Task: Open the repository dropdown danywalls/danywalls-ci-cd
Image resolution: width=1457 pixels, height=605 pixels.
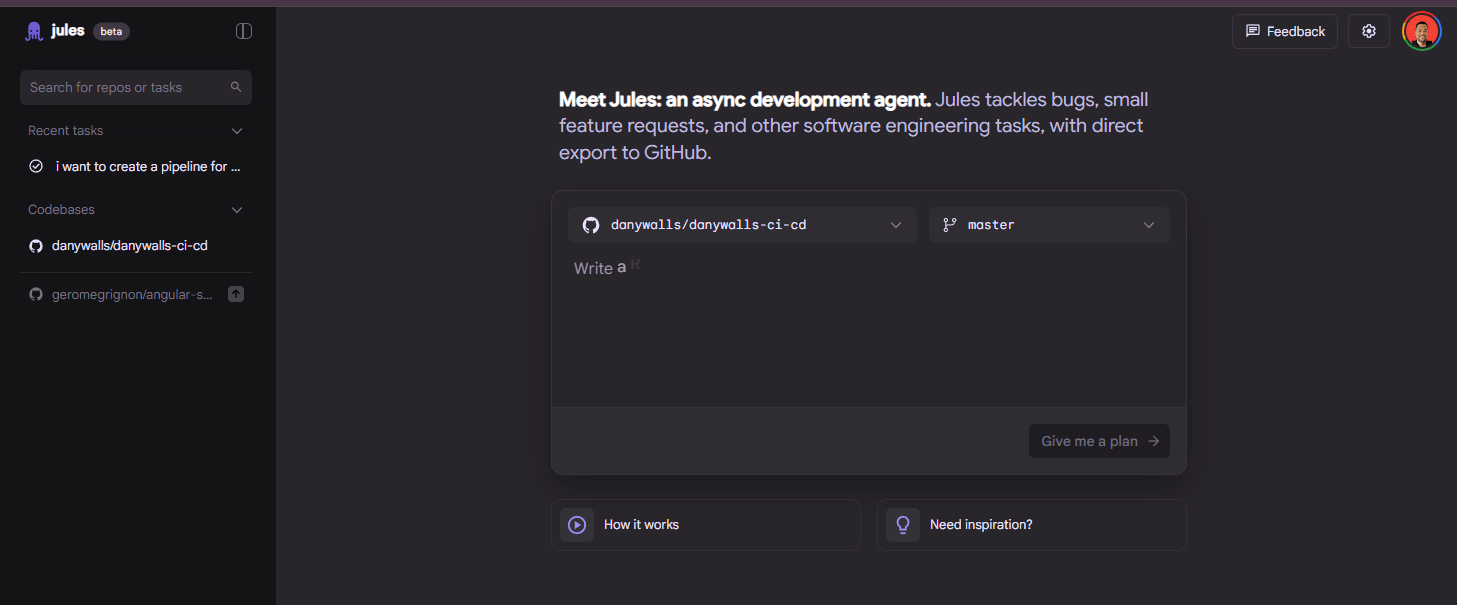Action: (x=742, y=225)
